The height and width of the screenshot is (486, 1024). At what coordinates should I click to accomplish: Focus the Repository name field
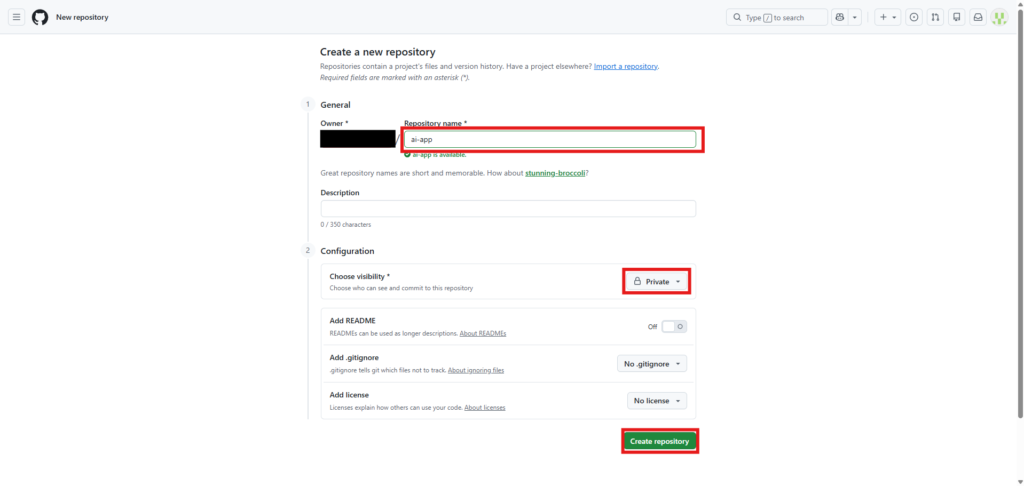[550, 139]
